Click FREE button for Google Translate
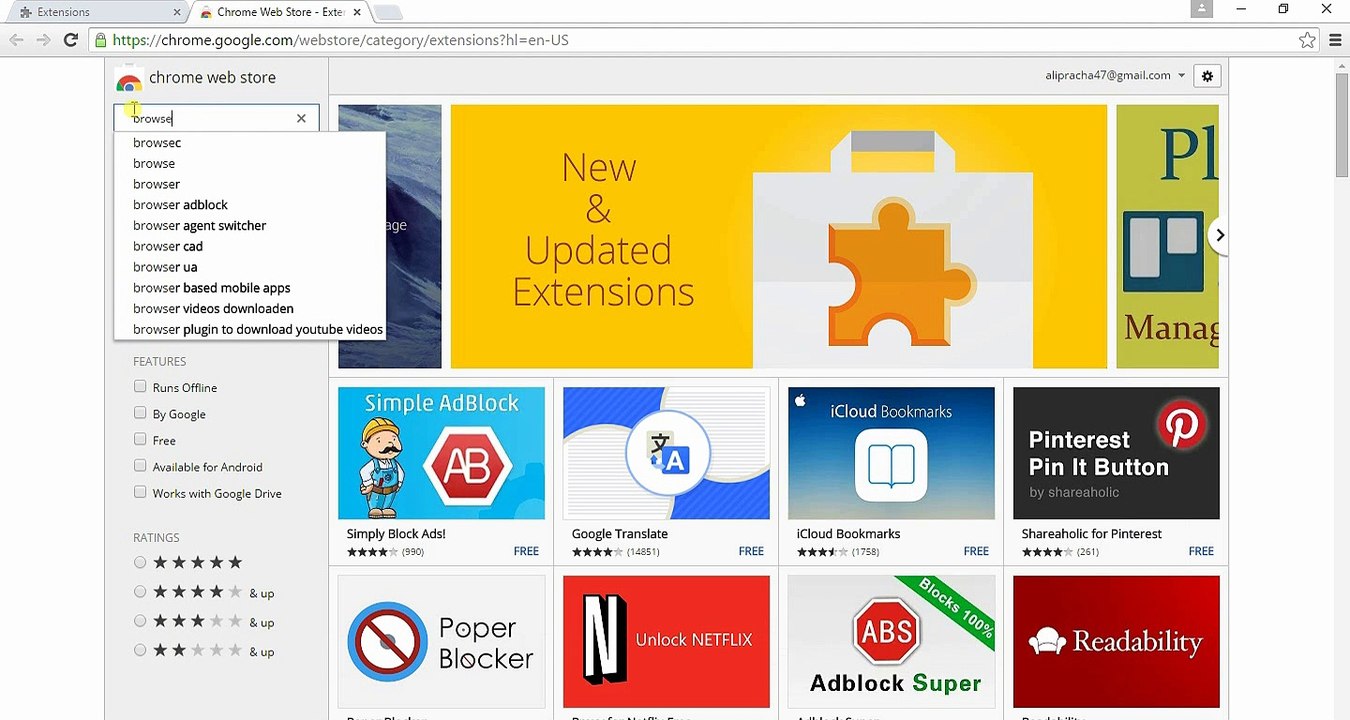 (751, 551)
